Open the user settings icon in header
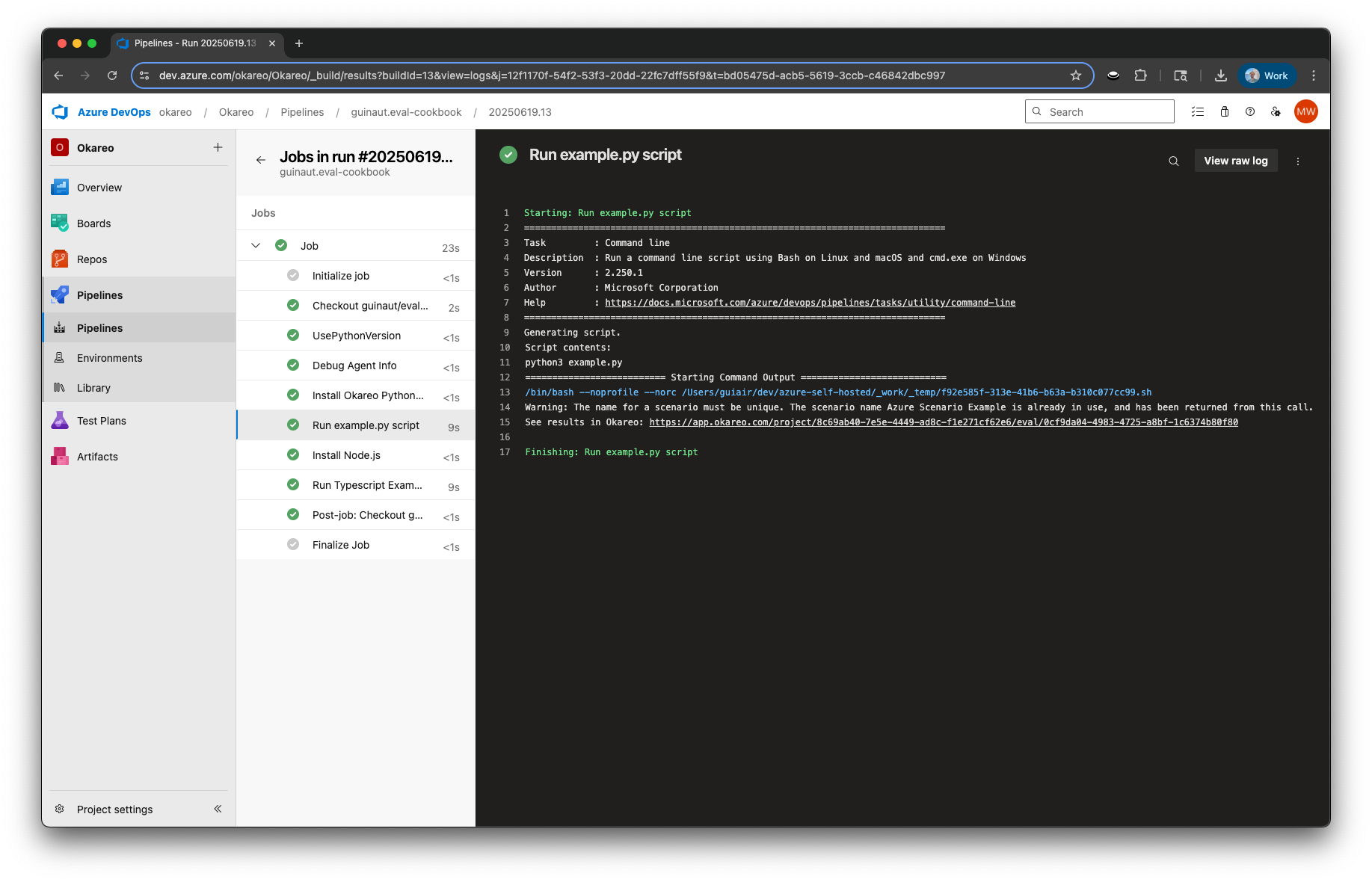Screen dimensions: 1372x882 1276,112
